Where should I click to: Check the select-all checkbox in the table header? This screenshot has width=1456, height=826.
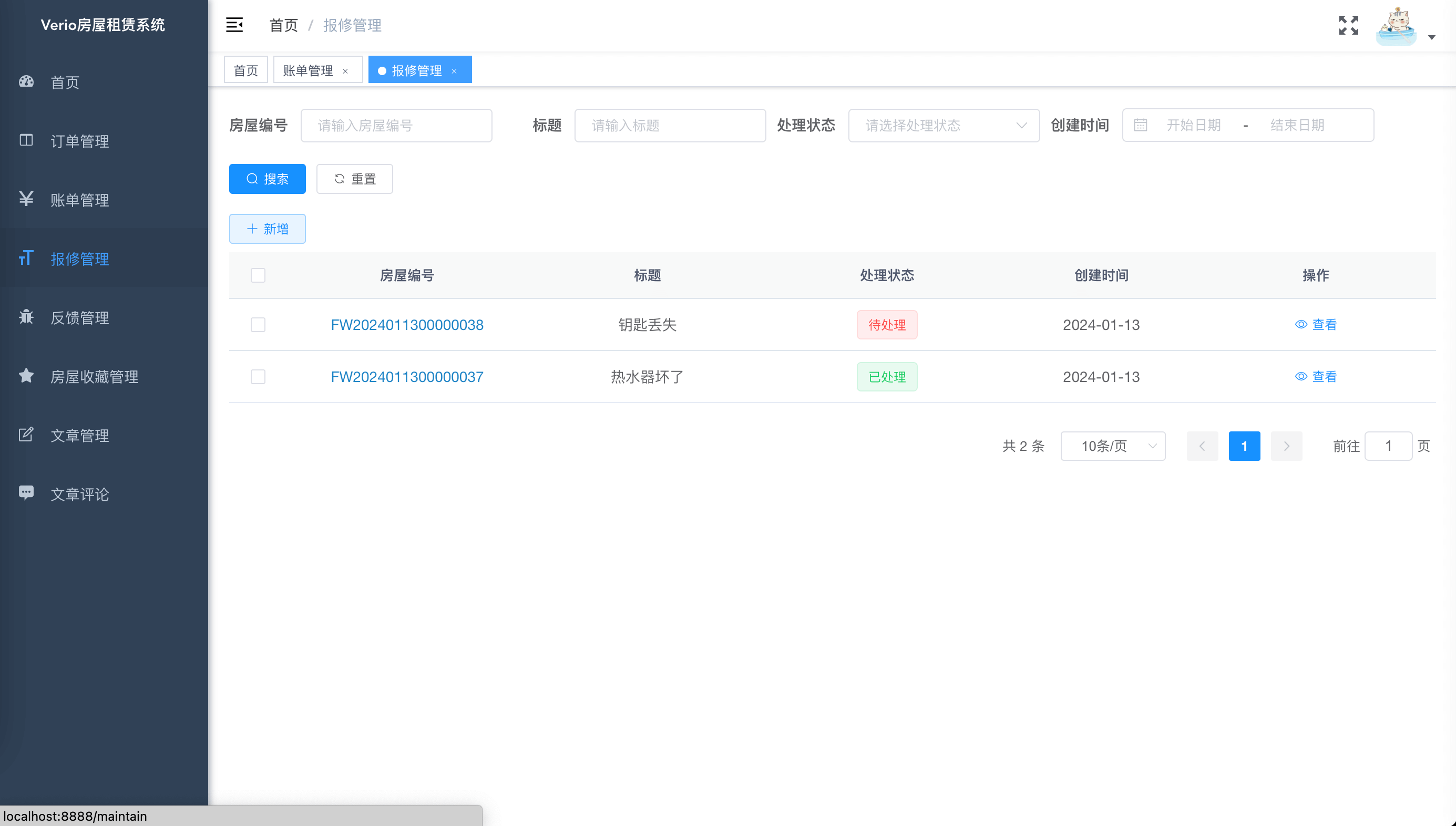pyautogui.click(x=258, y=275)
